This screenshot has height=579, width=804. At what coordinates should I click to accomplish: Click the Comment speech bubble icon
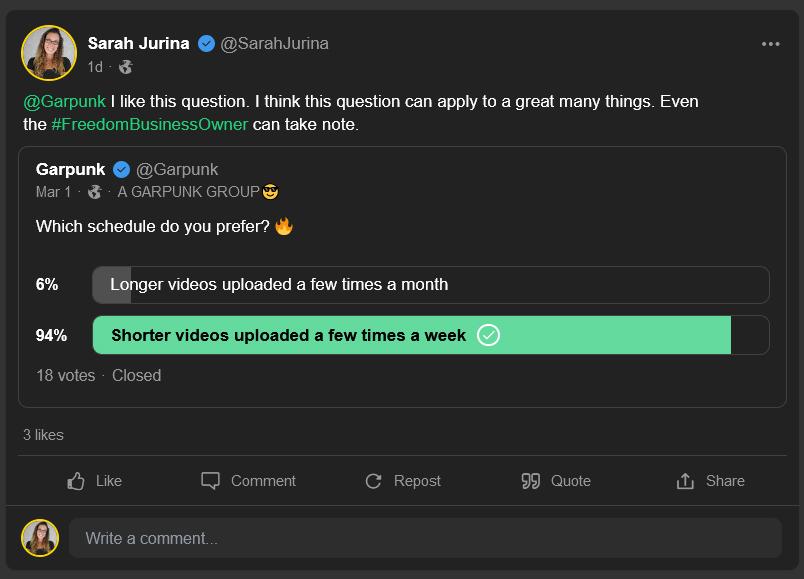pos(210,481)
